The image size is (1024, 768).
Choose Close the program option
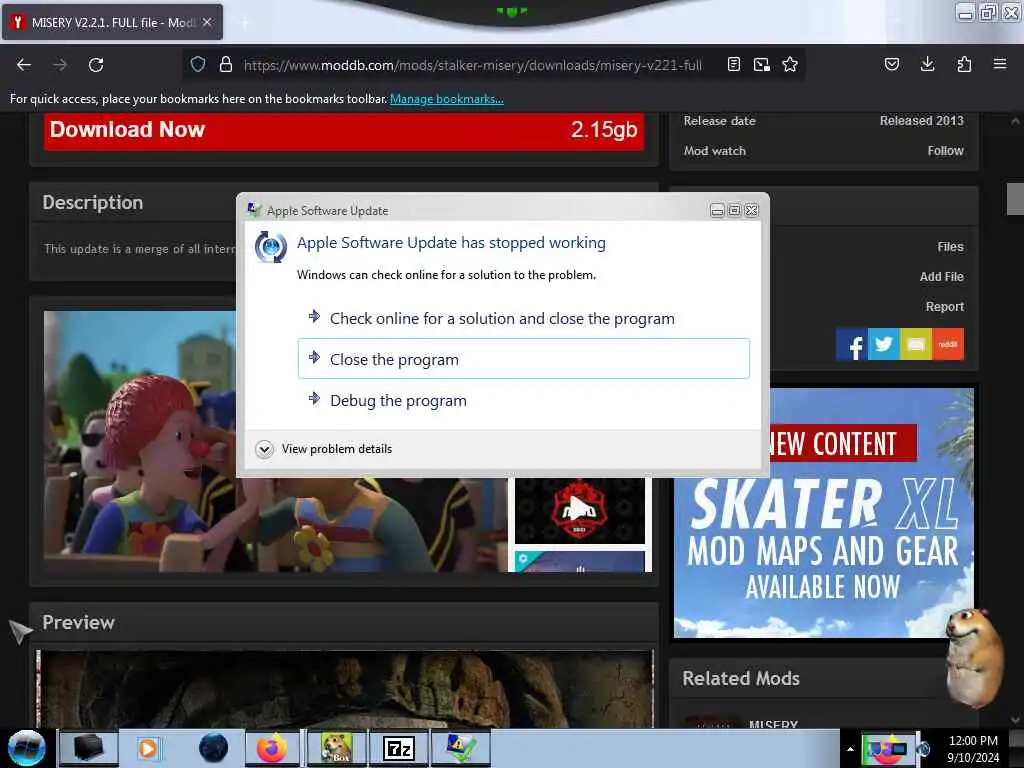pyautogui.click(x=524, y=359)
